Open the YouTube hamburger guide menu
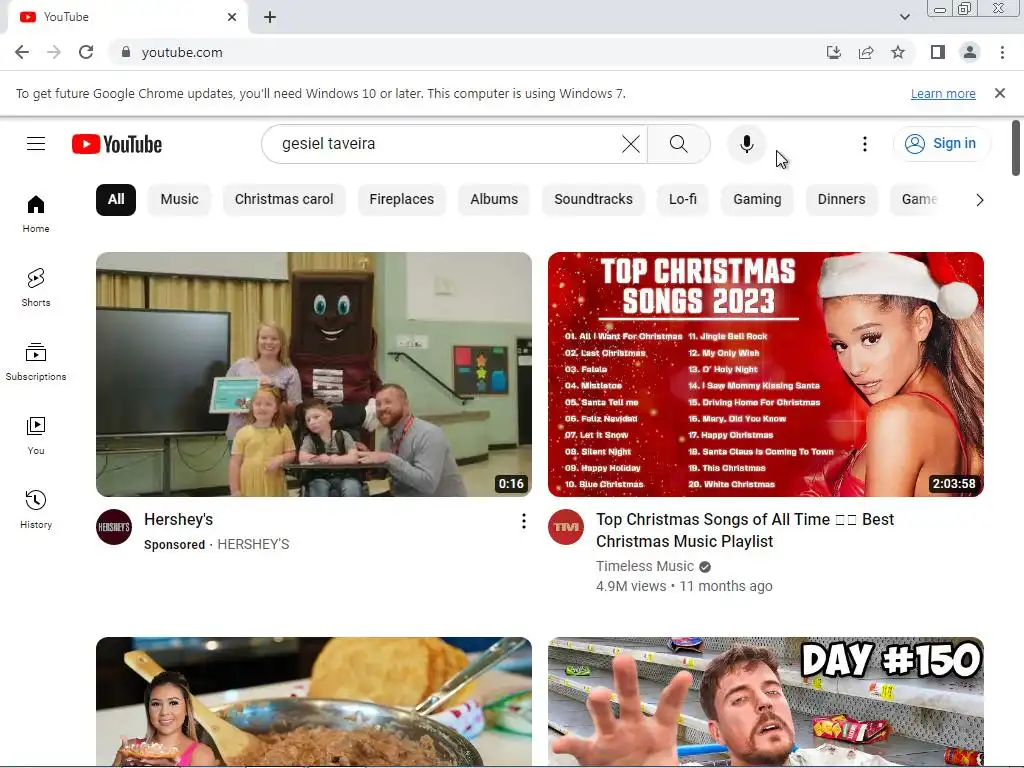1024x768 pixels. 36,144
